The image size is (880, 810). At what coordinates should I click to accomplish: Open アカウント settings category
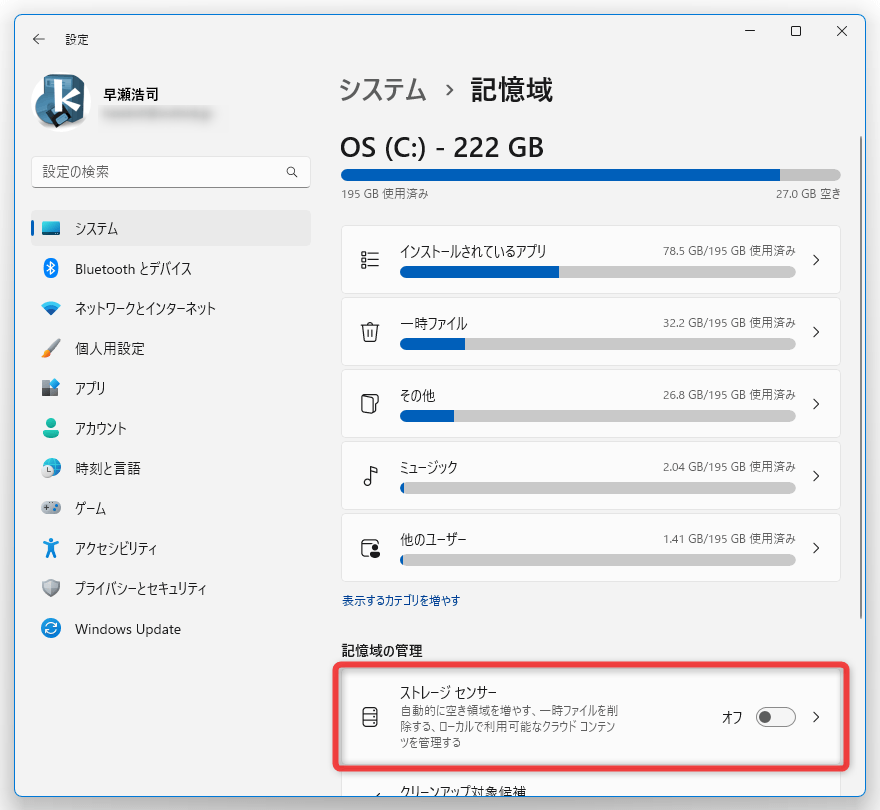coord(171,428)
